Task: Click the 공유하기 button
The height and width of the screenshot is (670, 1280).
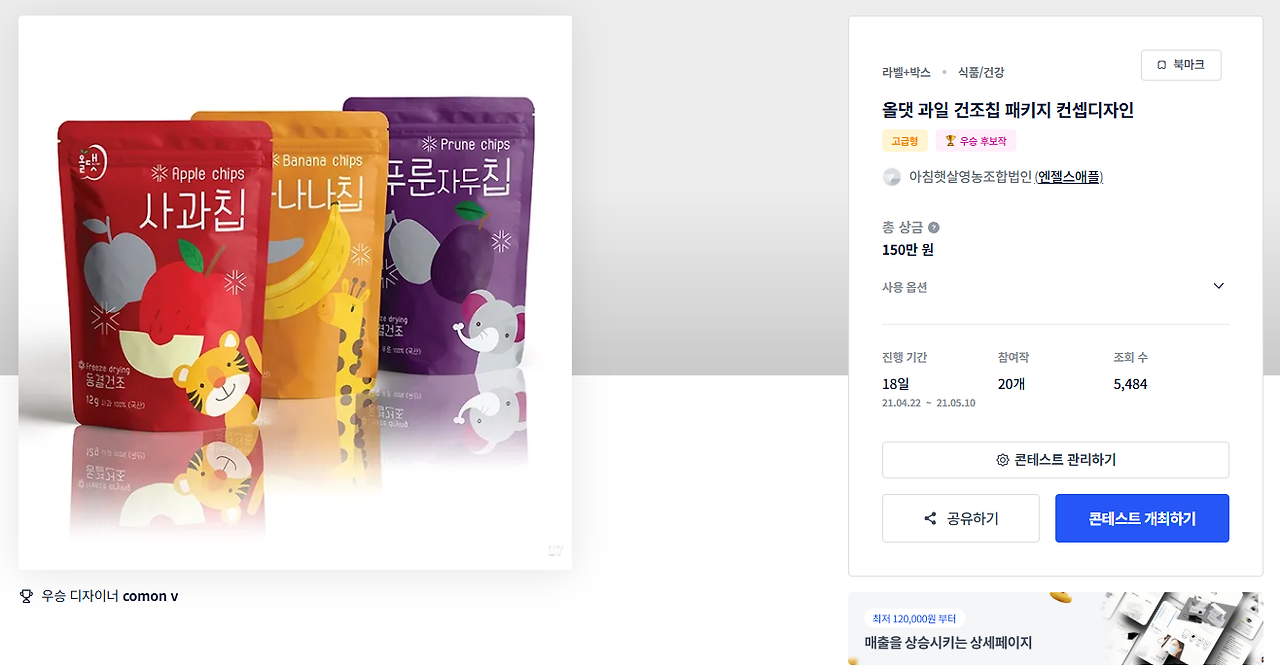Action: coord(960,518)
